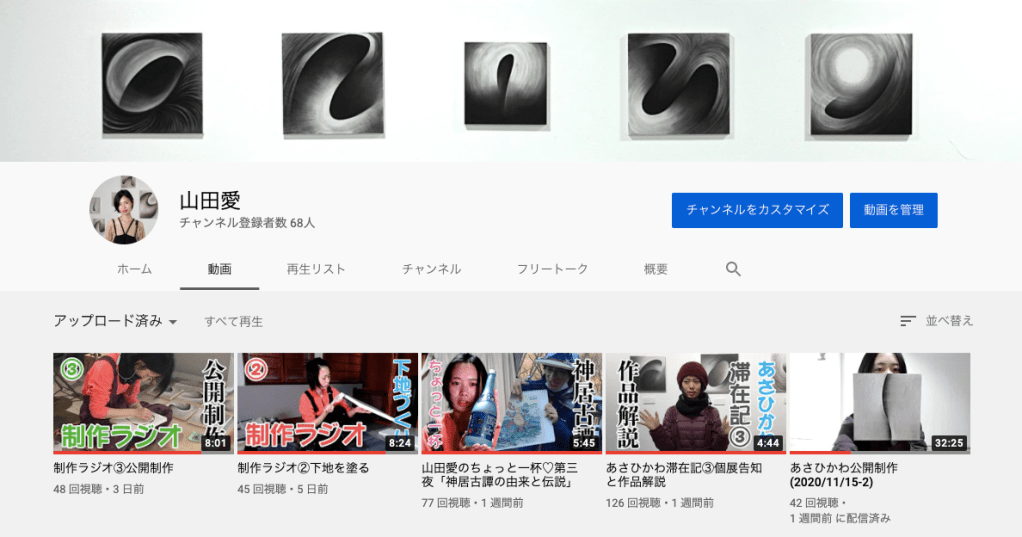The height and width of the screenshot is (537, 1022).
Task: Click the channel search magnifier icon
Action: pos(733,269)
